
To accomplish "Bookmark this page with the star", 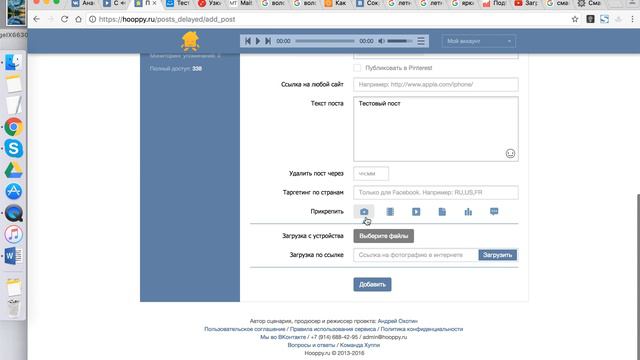I will click(x=575, y=19).
